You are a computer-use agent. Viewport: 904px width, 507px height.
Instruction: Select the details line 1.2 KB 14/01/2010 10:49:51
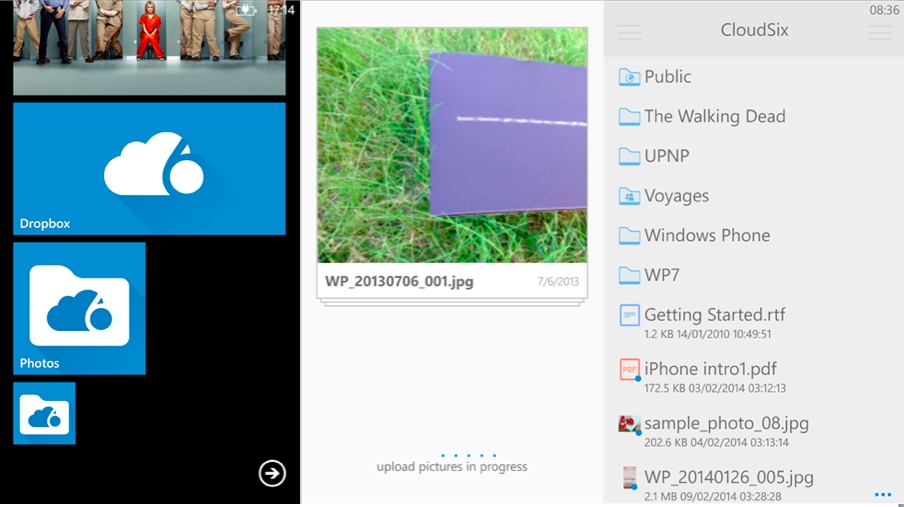(x=707, y=334)
